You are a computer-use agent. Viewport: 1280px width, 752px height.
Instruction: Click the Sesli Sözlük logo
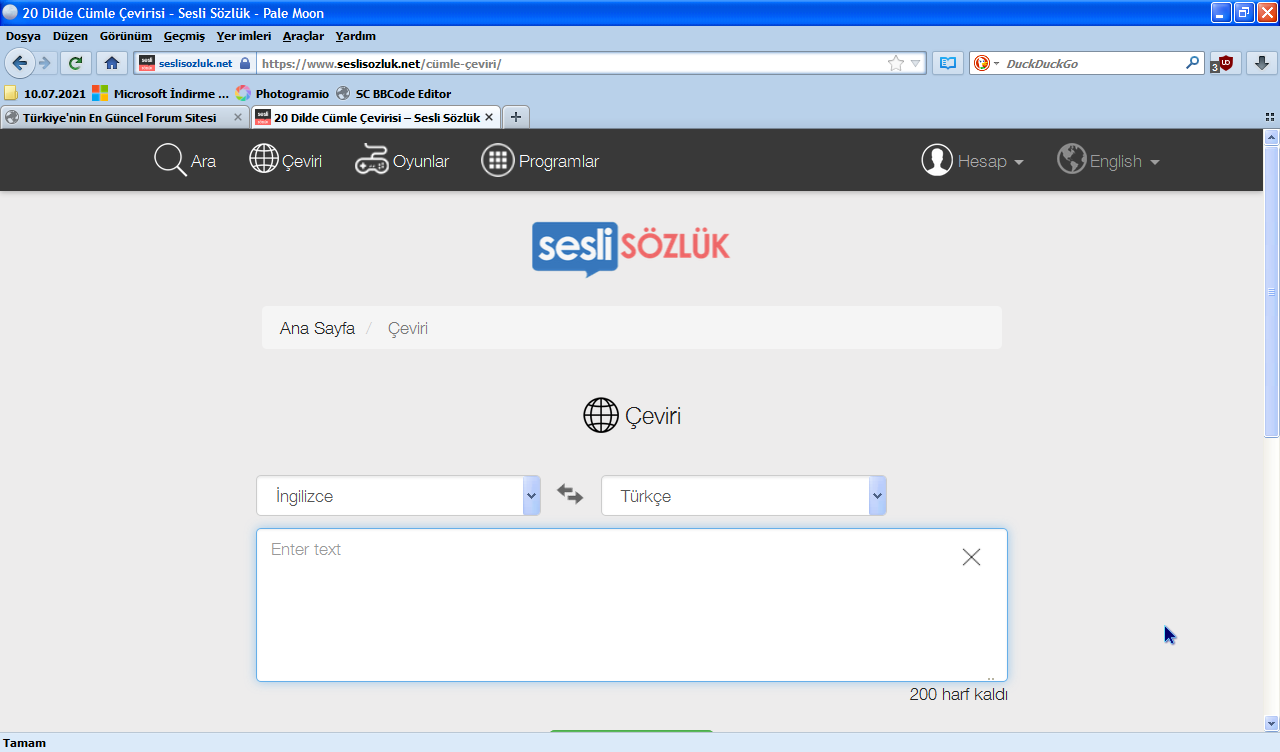631,248
